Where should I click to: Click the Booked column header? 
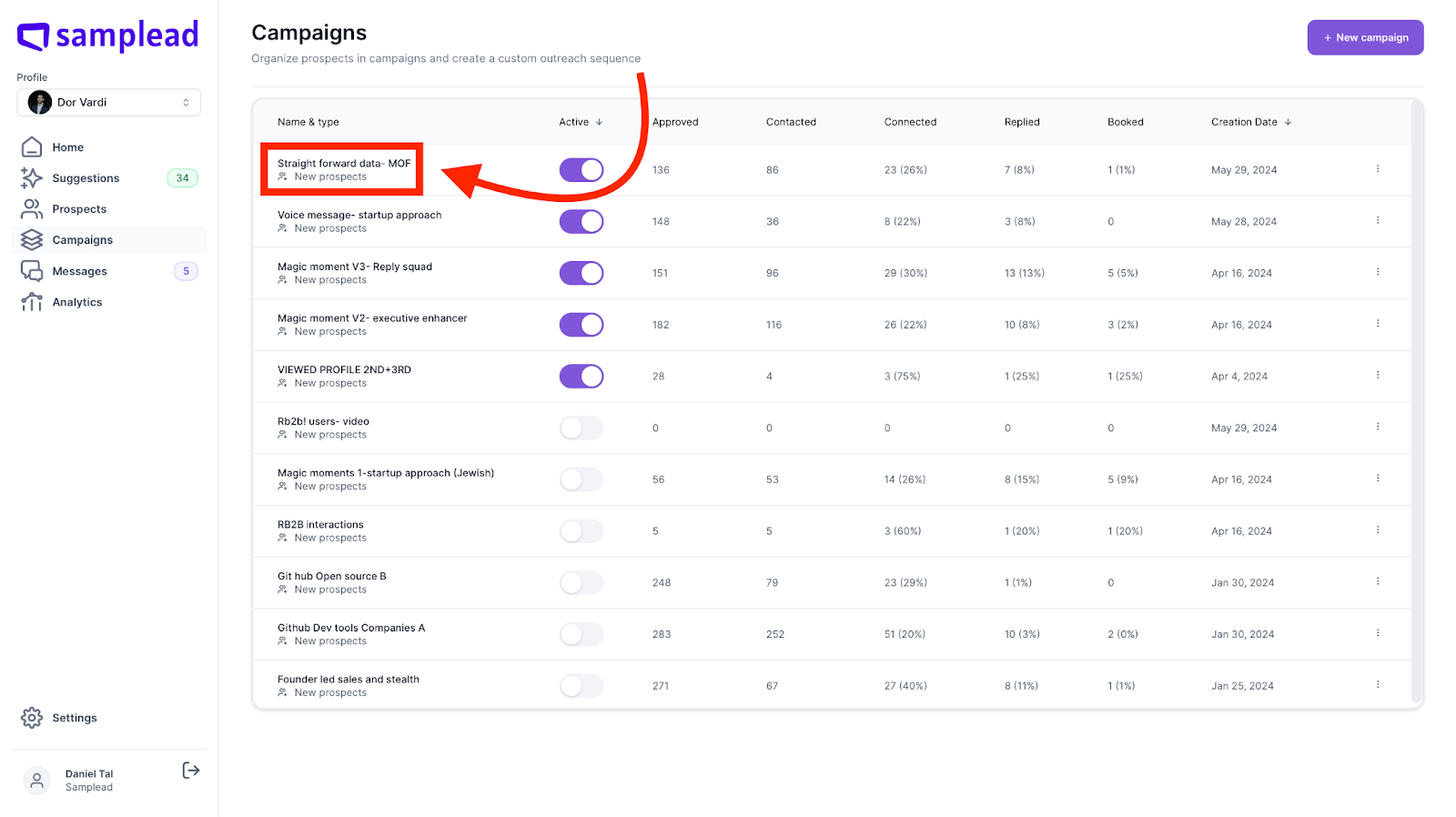click(1126, 122)
